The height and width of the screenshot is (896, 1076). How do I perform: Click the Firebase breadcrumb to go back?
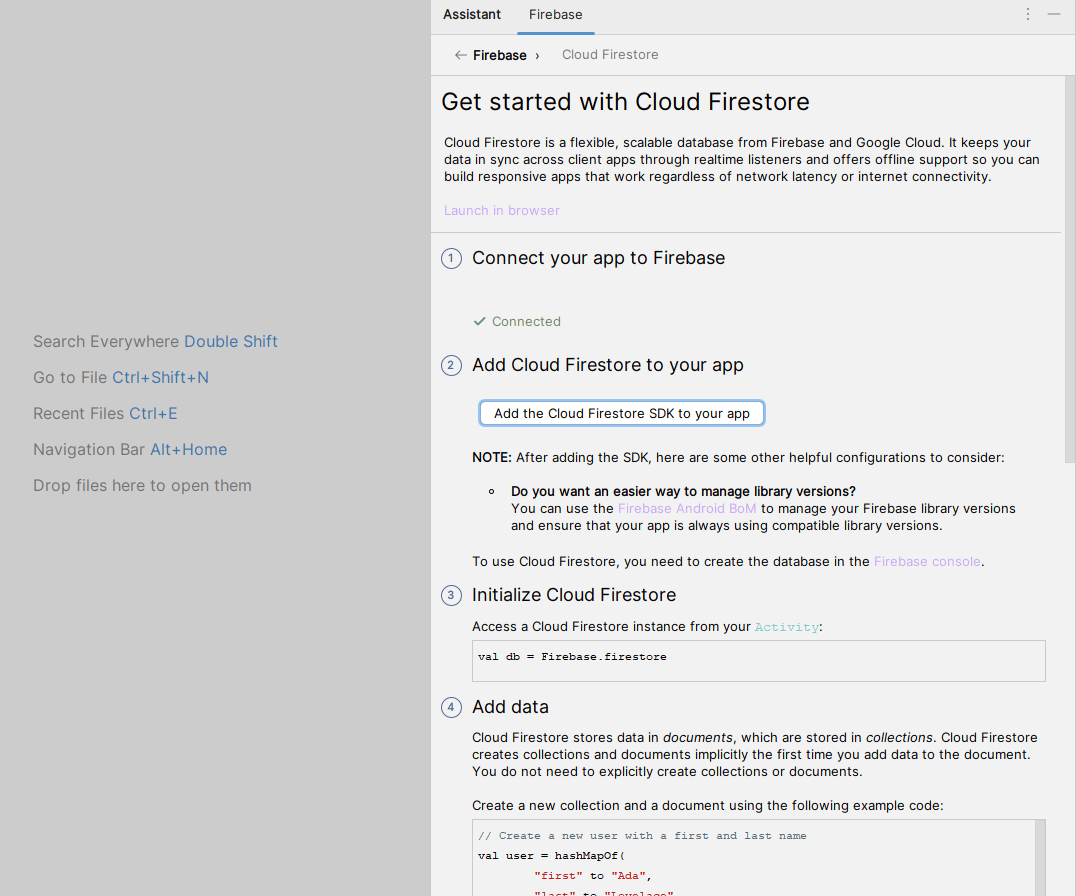pos(500,55)
